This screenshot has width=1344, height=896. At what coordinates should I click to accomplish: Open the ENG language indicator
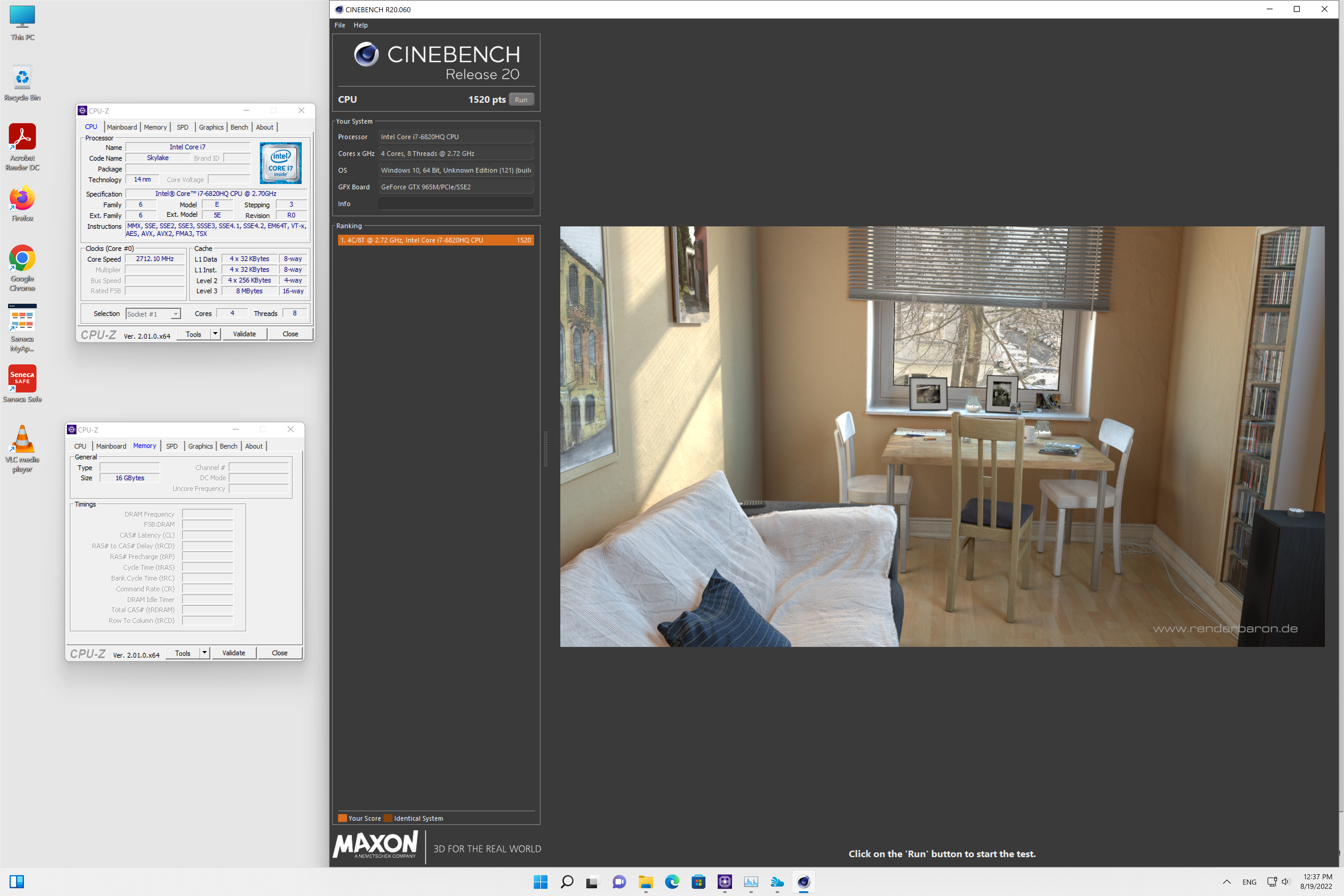(x=1249, y=882)
